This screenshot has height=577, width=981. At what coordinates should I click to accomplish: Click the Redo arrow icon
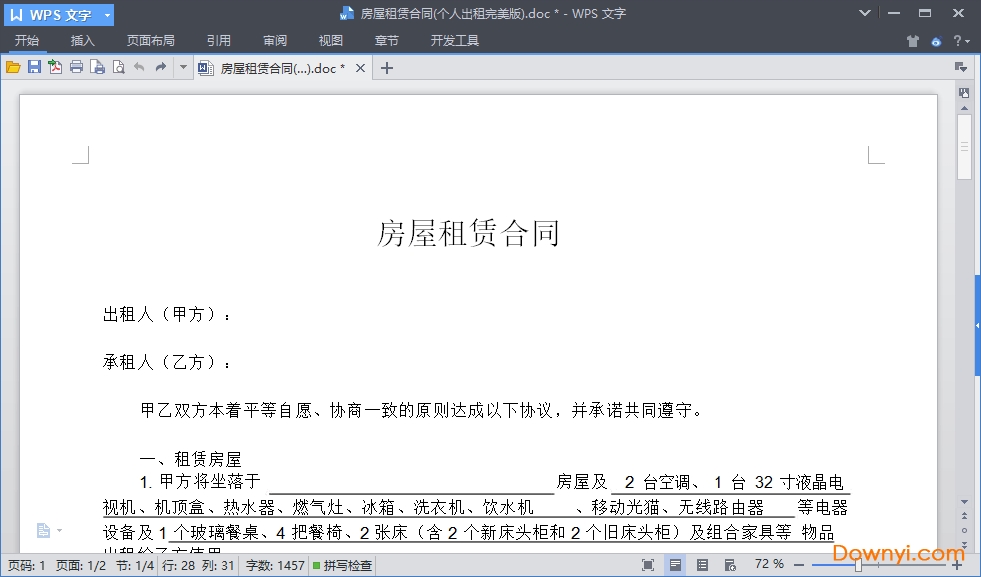pyautogui.click(x=160, y=68)
